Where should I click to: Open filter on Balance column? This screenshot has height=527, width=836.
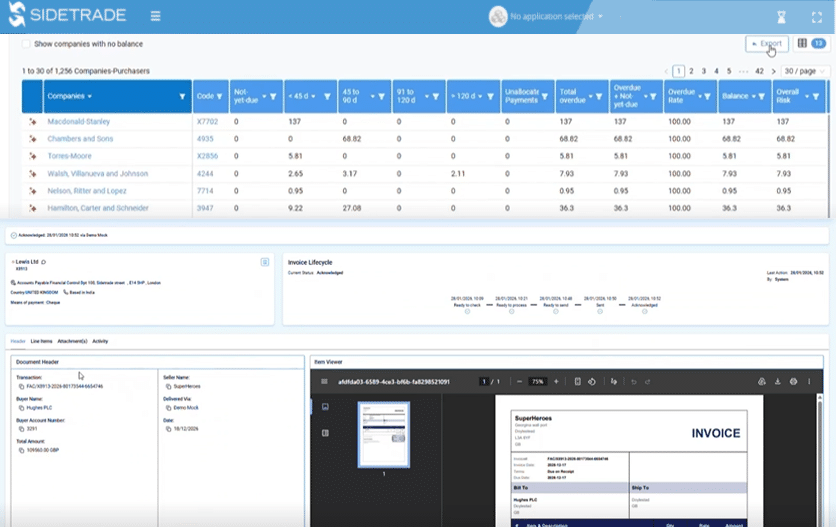click(x=761, y=97)
